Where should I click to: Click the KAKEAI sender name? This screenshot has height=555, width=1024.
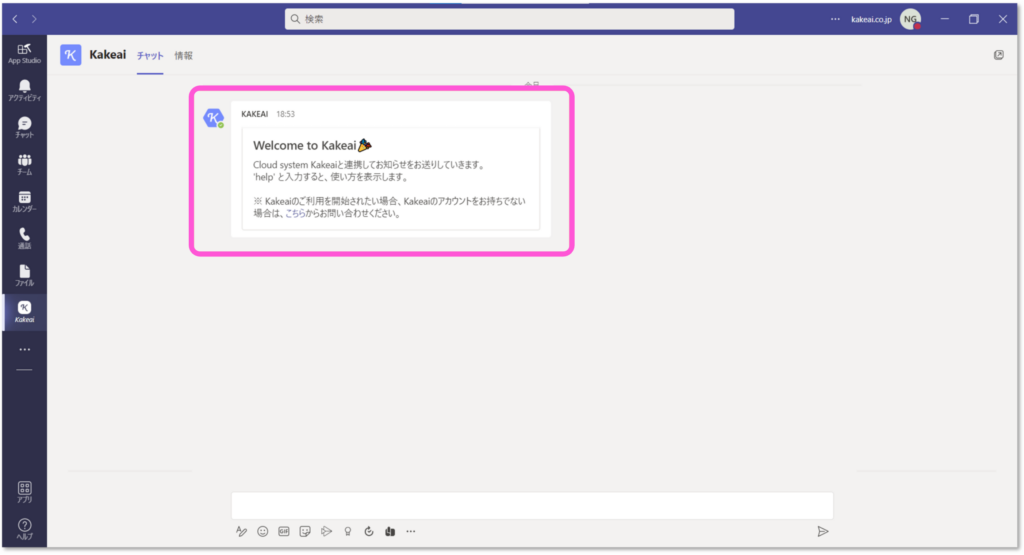(255, 114)
